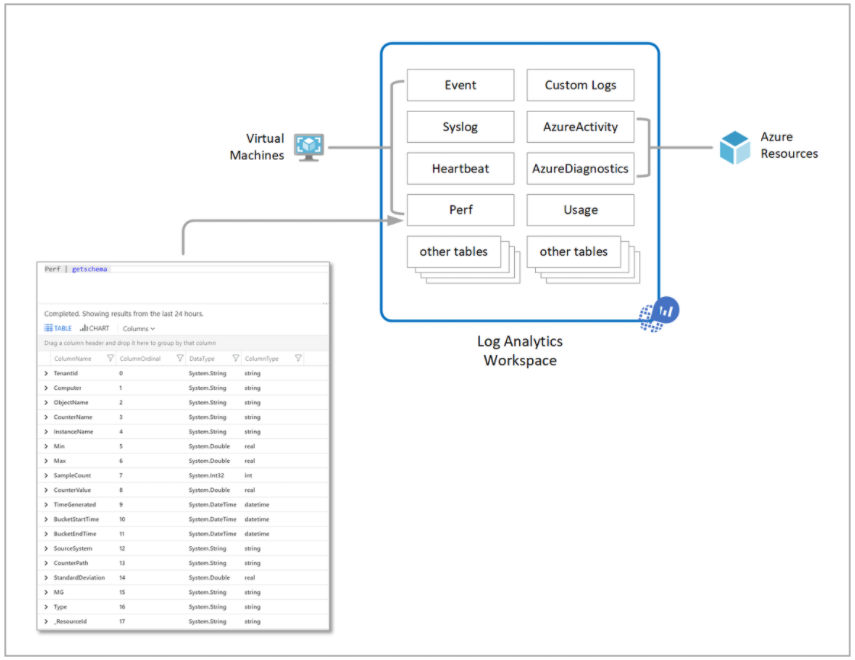Select the Syslog table box
855x660 pixels.
pyautogui.click(x=460, y=127)
